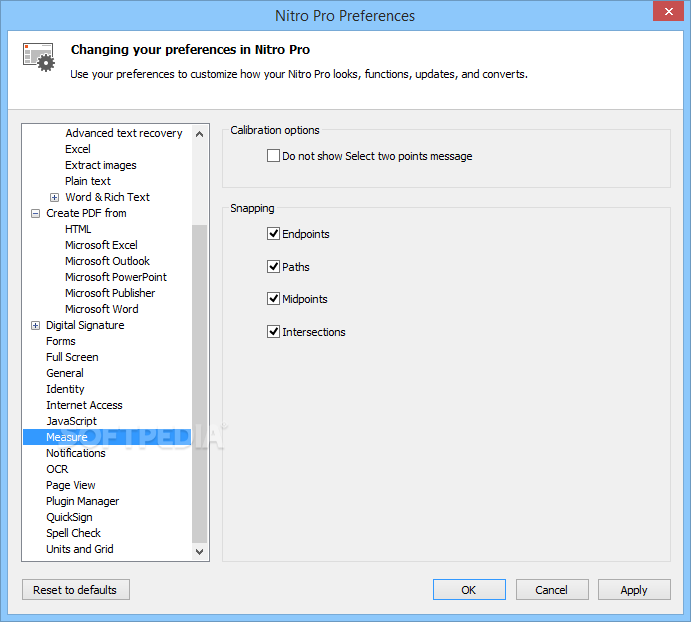Select Digital Signature category
691x622 pixels.
(x=85, y=325)
